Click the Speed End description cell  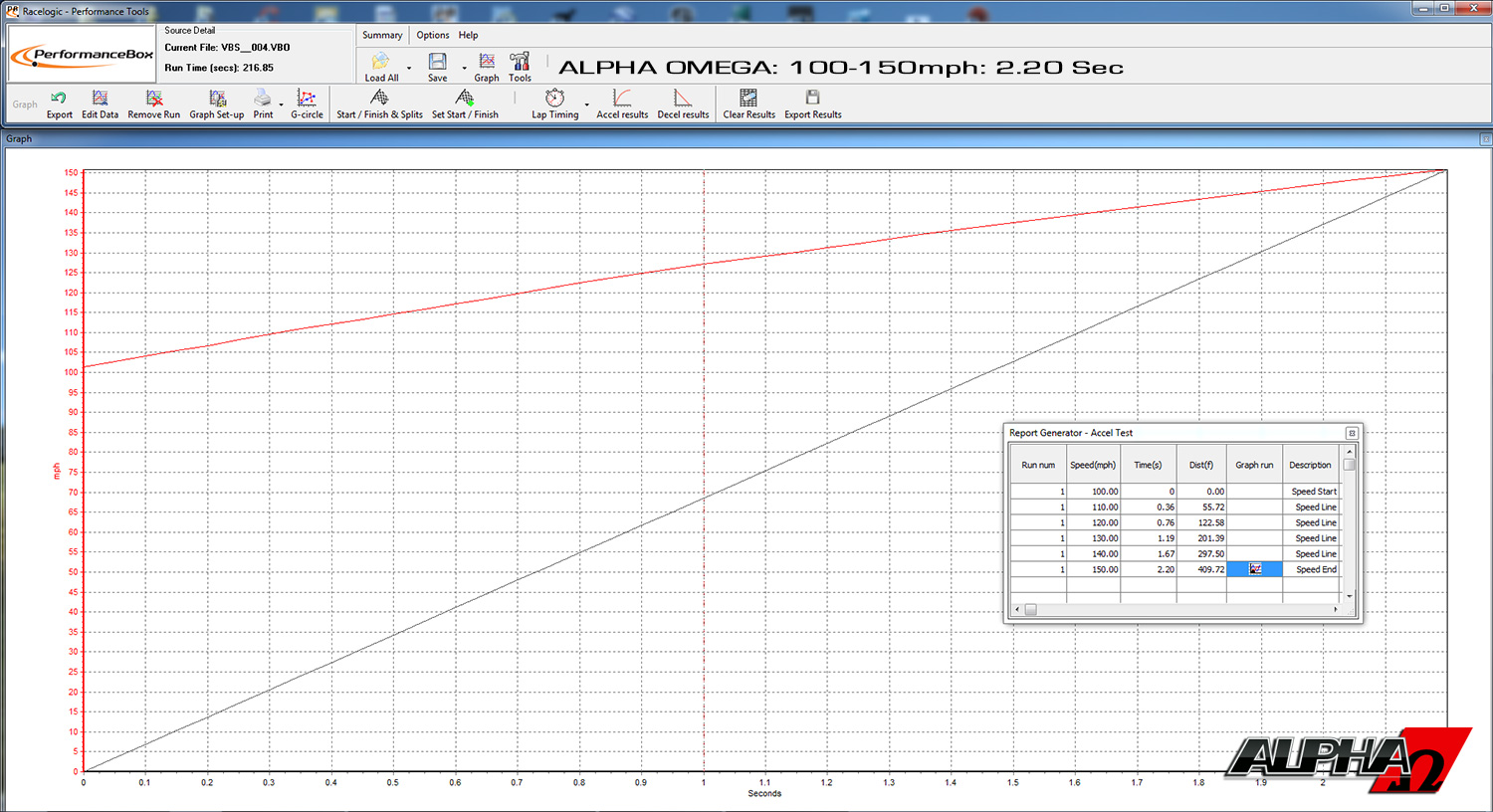(1311, 569)
